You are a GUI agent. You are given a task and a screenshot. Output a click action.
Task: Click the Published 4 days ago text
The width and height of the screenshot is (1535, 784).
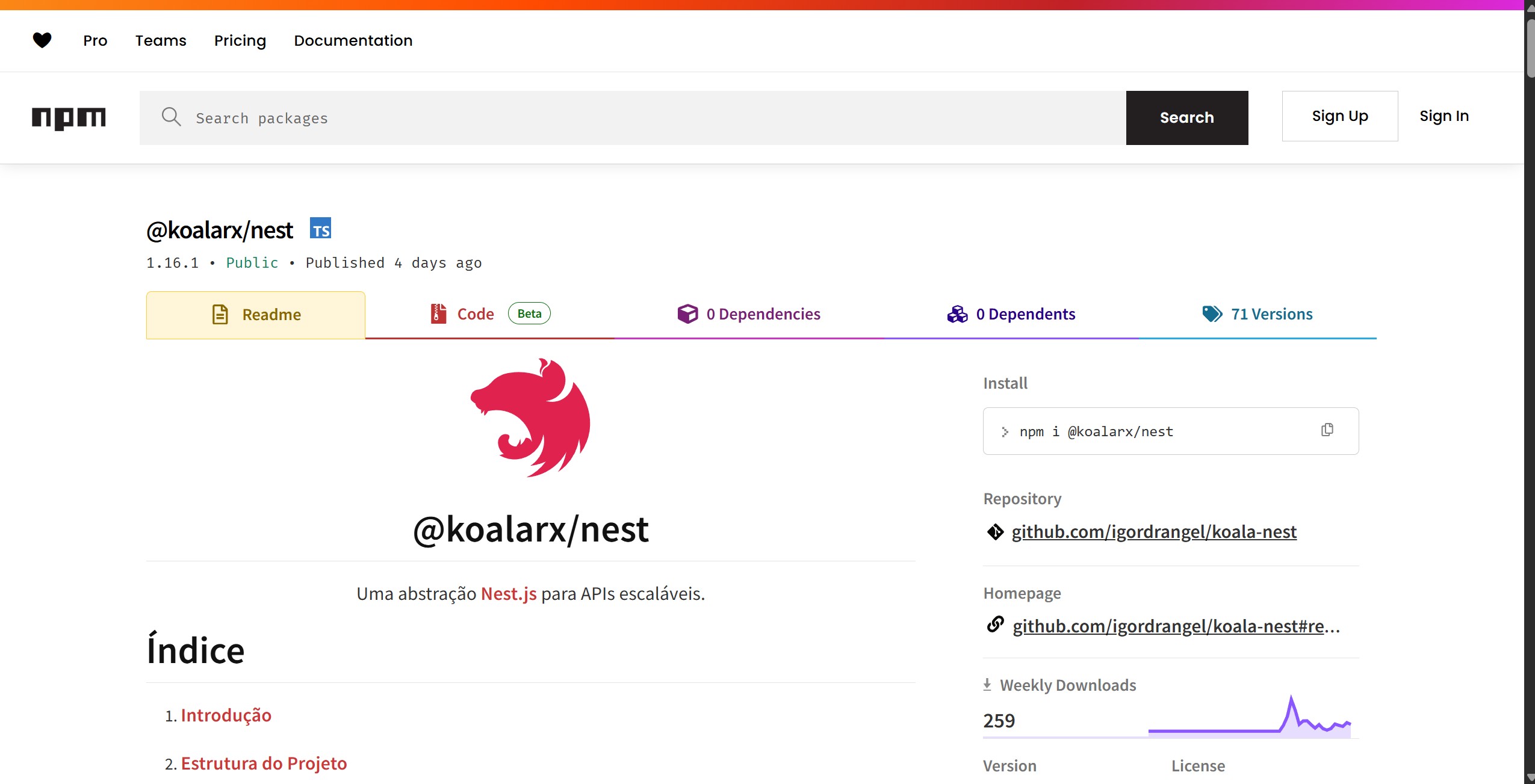pos(394,263)
